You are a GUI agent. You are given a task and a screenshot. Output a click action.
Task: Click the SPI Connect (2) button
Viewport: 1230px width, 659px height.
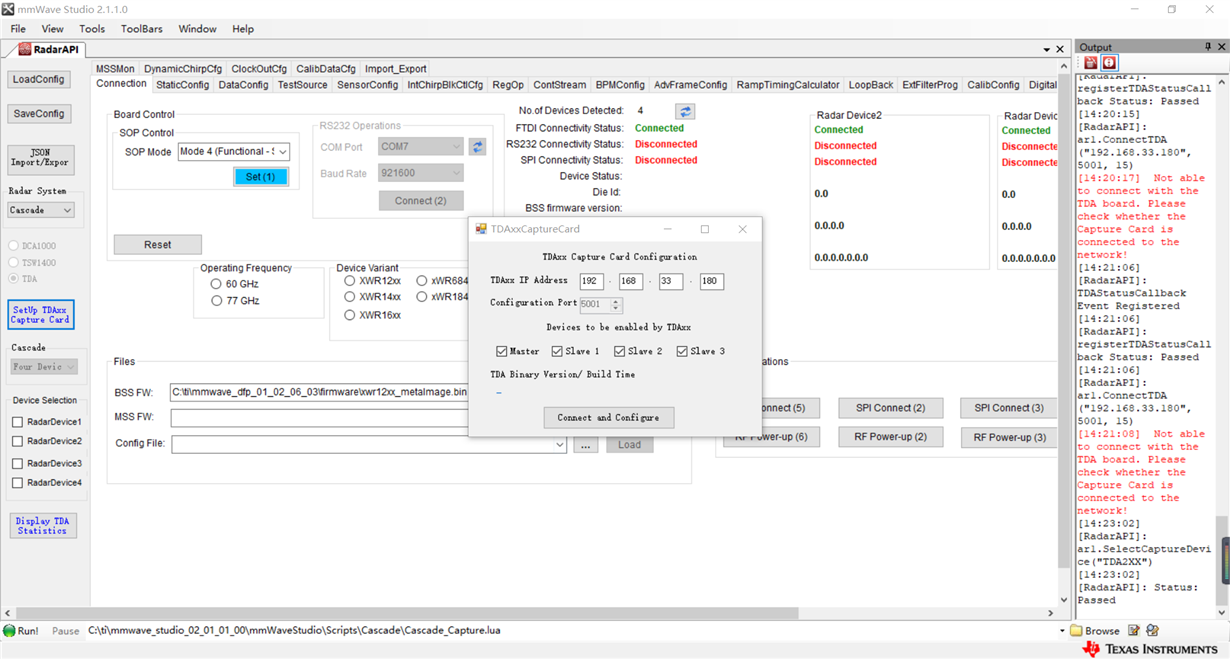tap(890, 408)
